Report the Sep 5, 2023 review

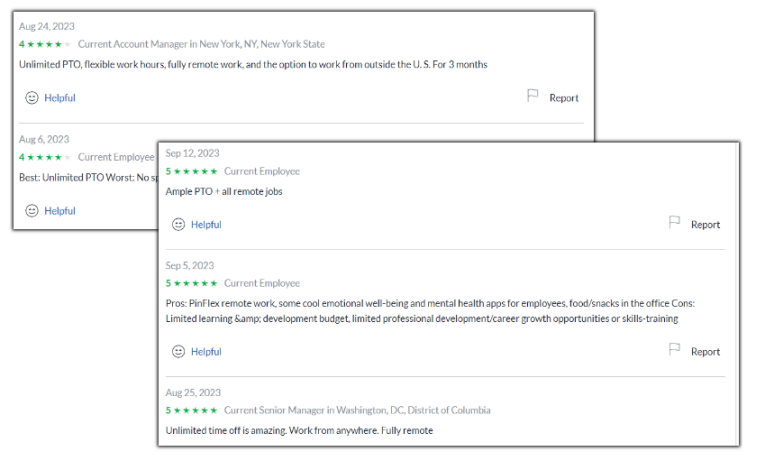705,351
